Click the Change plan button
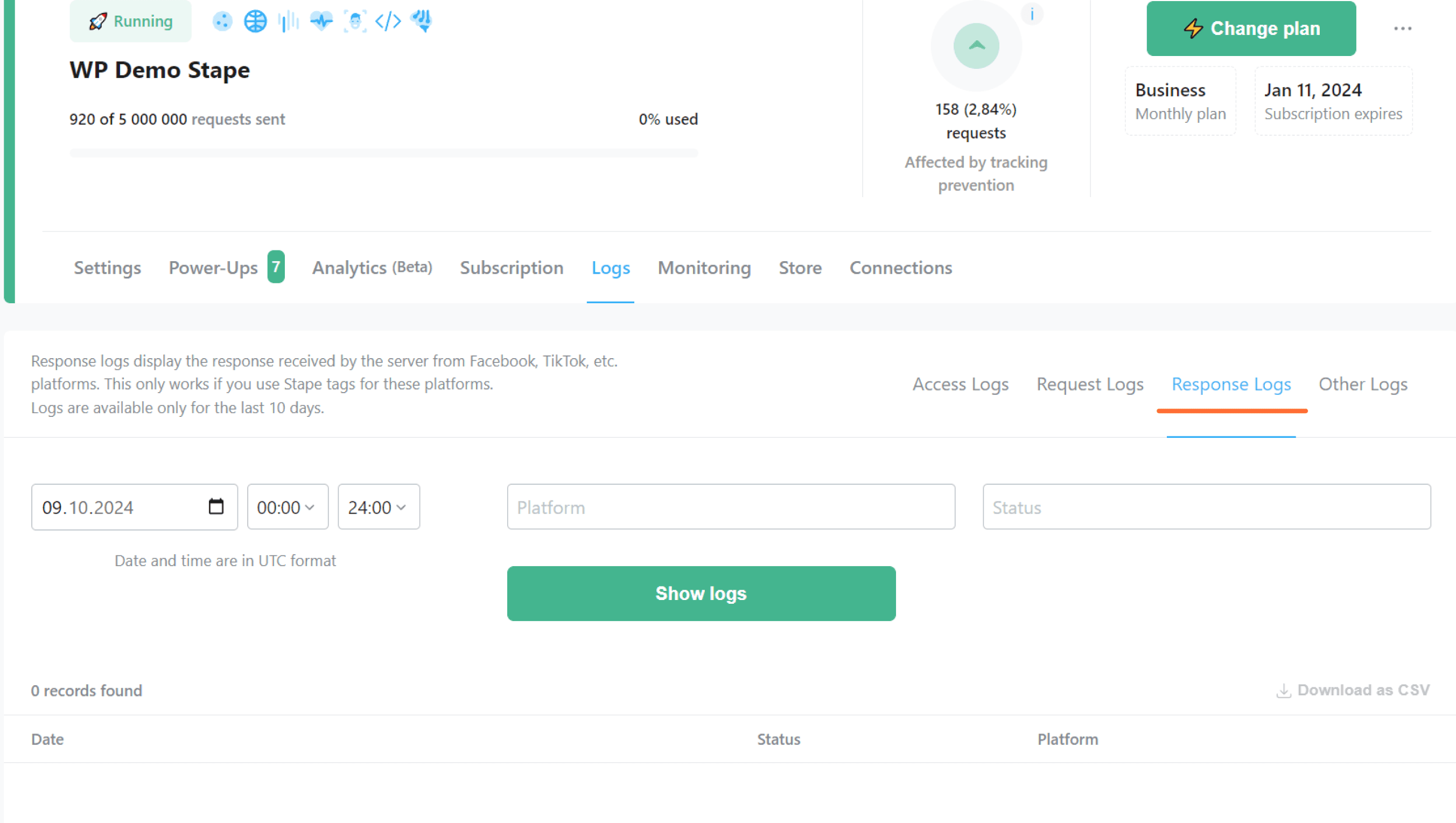The image size is (1456, 823). 1251,28
